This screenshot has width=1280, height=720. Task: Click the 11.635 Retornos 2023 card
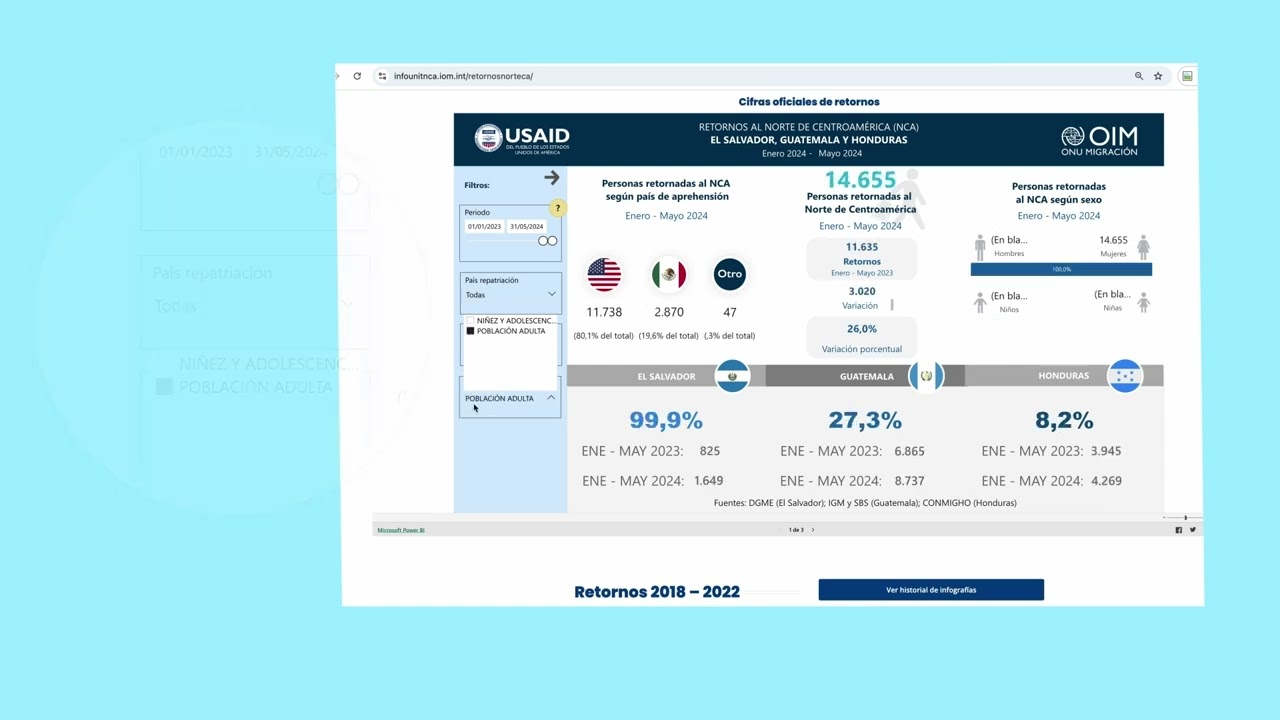(862, 259)
